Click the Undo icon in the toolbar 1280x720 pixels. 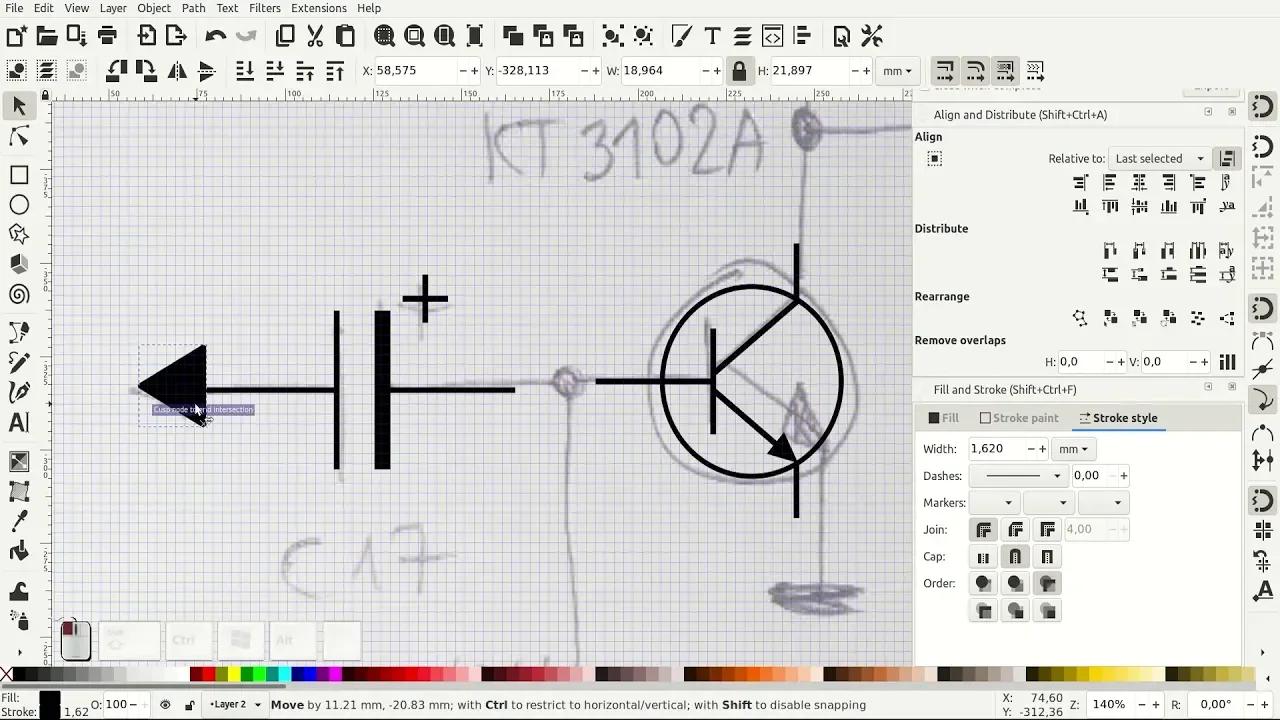coord(215,36)
